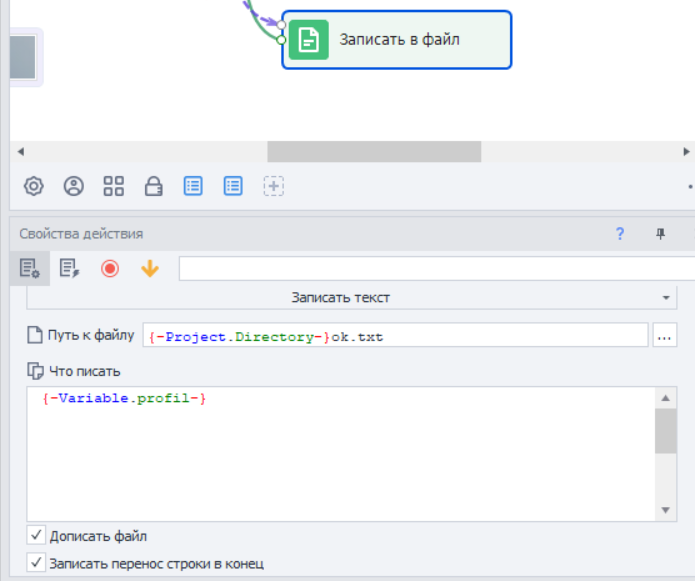Click the '...' browse button for file path

[x=664, y=336]
